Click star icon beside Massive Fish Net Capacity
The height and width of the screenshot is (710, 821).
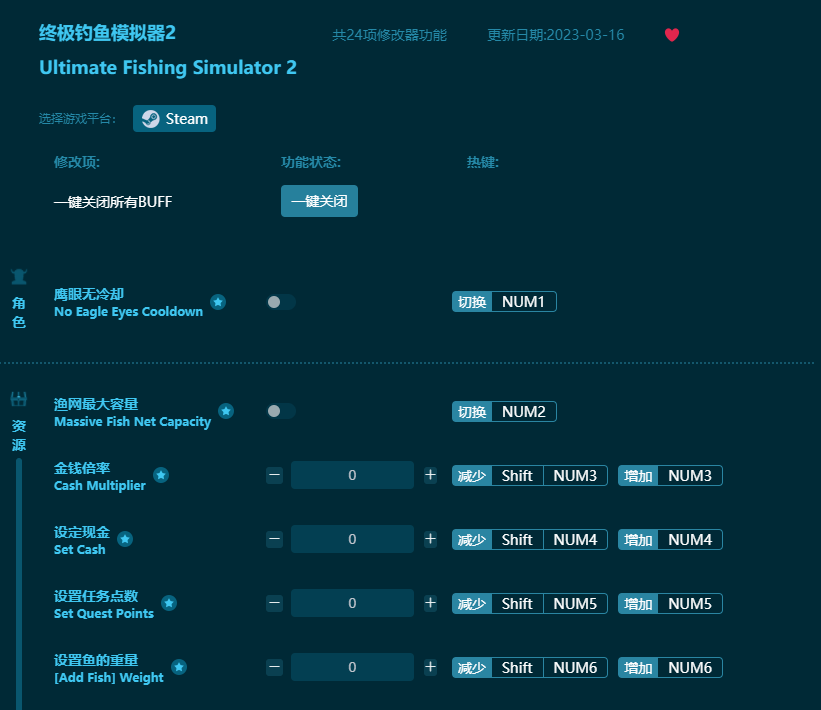[226, 411]
